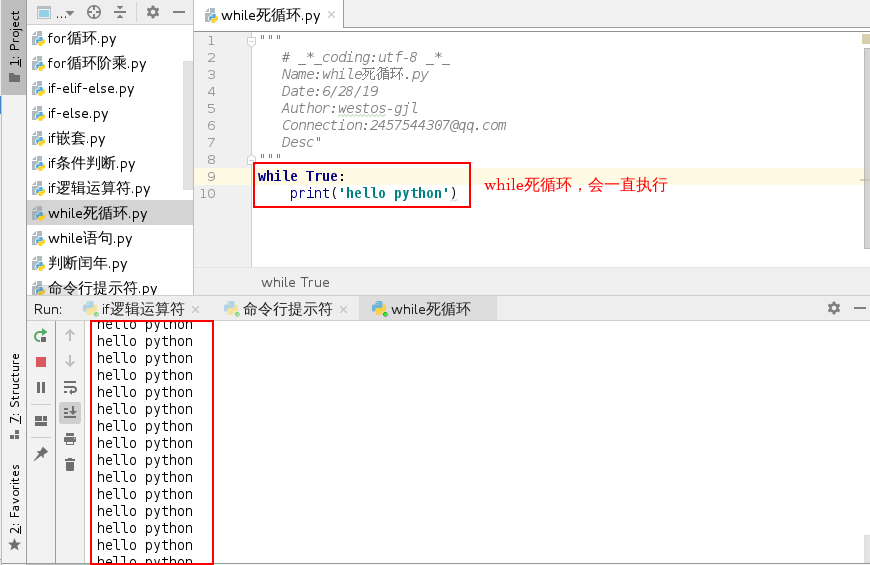
Task: Close the 命令行提示符 run tab
Action: click(343, 309)
